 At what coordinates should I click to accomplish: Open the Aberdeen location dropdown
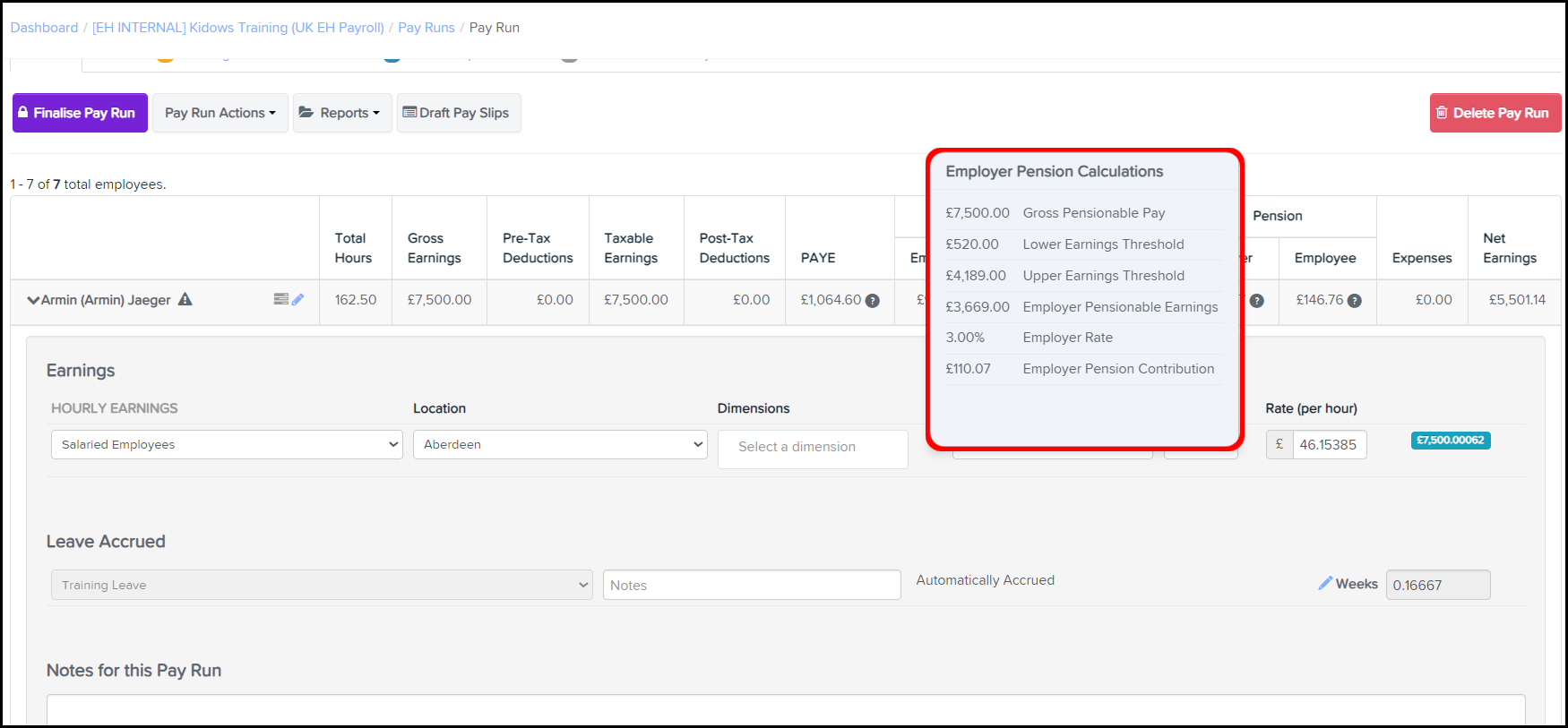tap(560, 445)
